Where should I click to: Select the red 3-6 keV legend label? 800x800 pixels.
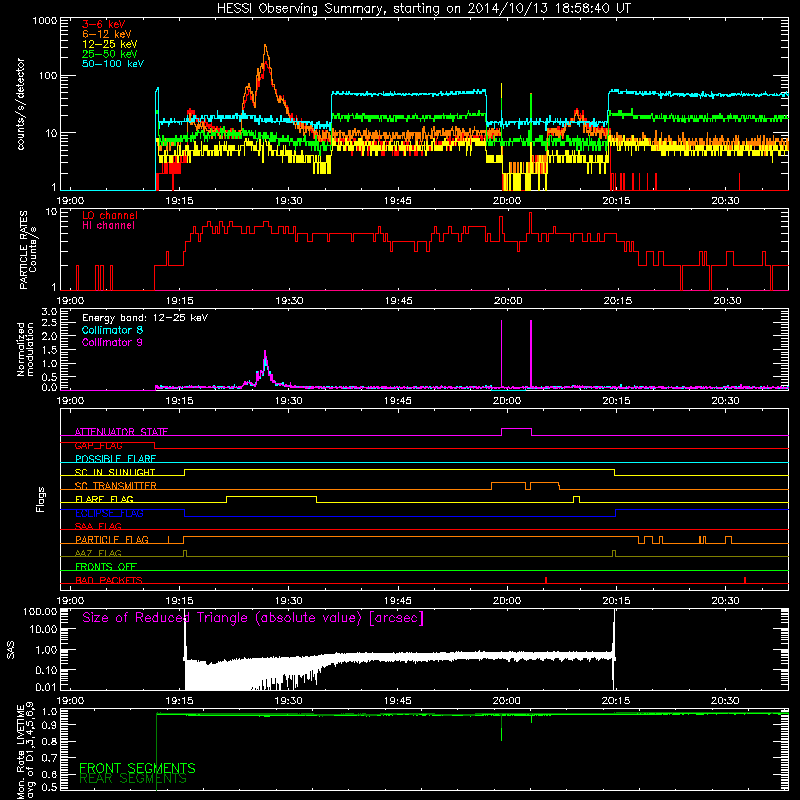[x=104, y=24]
